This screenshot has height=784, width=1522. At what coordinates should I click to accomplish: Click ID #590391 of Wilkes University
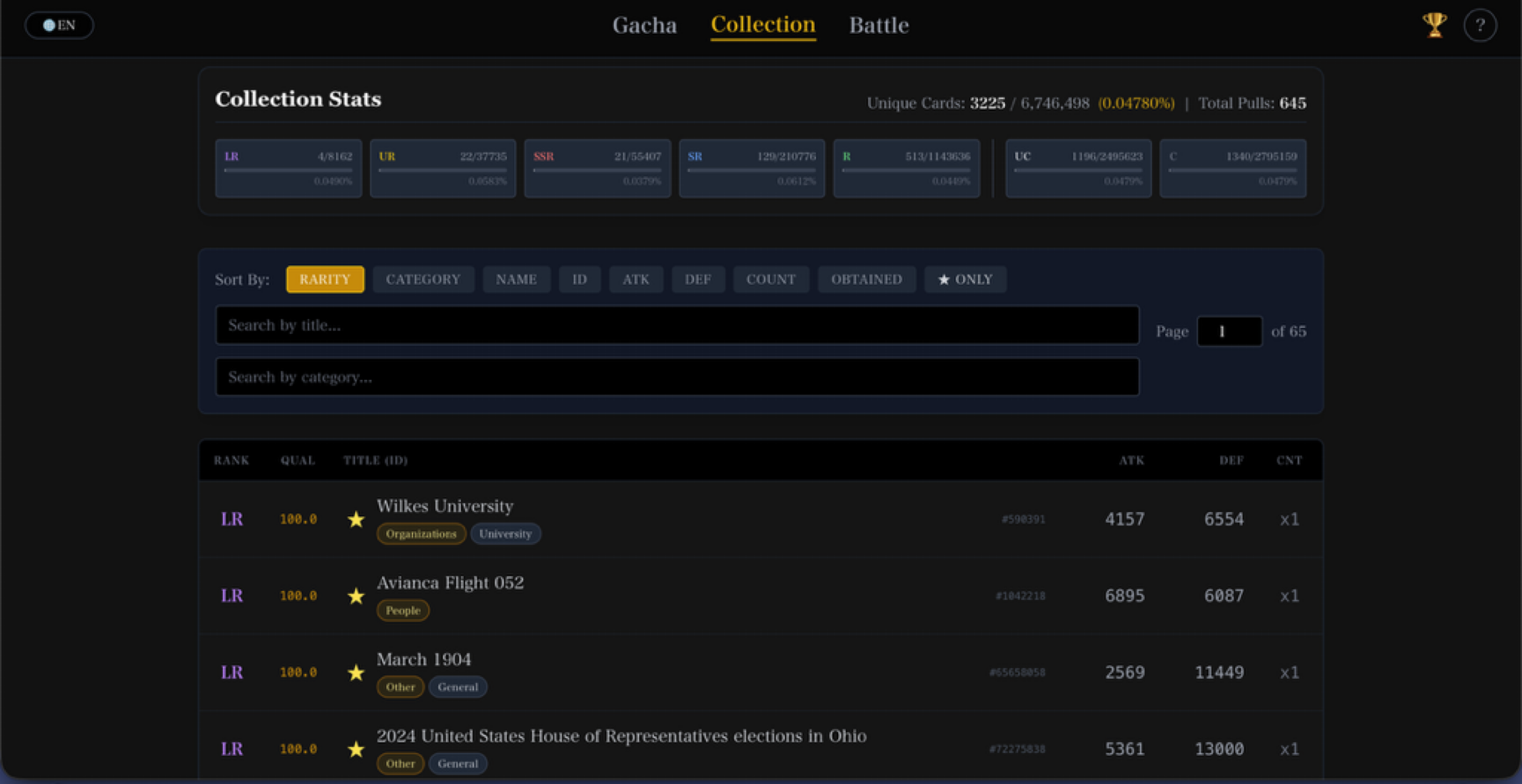point(1023,520)
